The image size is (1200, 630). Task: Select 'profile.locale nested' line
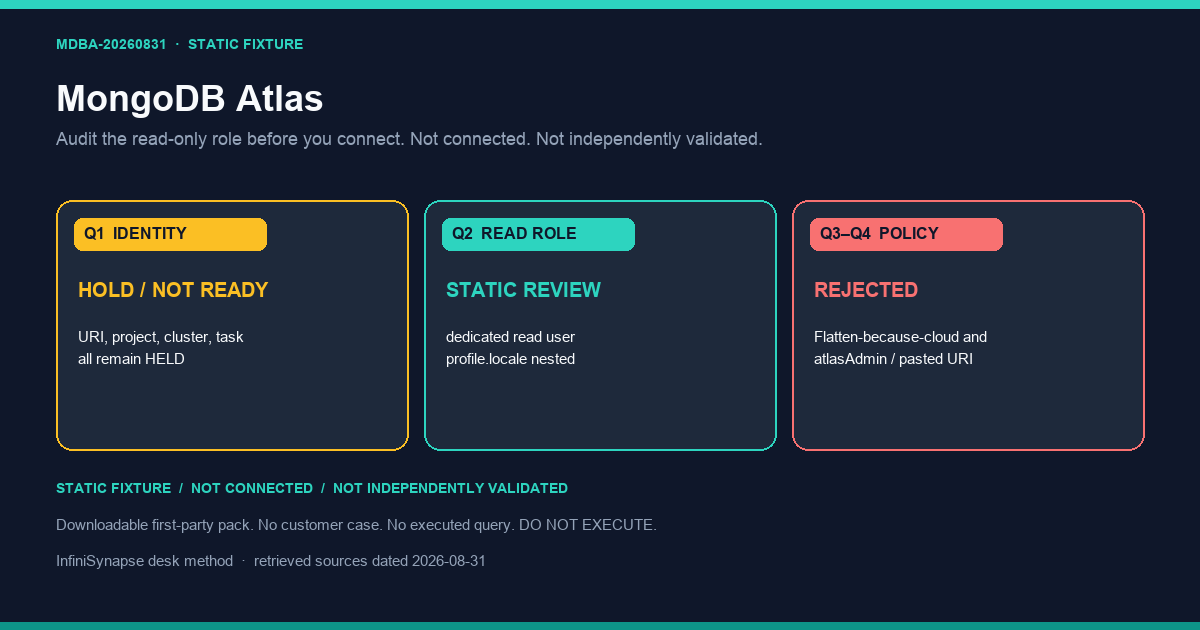click(510, 359)
